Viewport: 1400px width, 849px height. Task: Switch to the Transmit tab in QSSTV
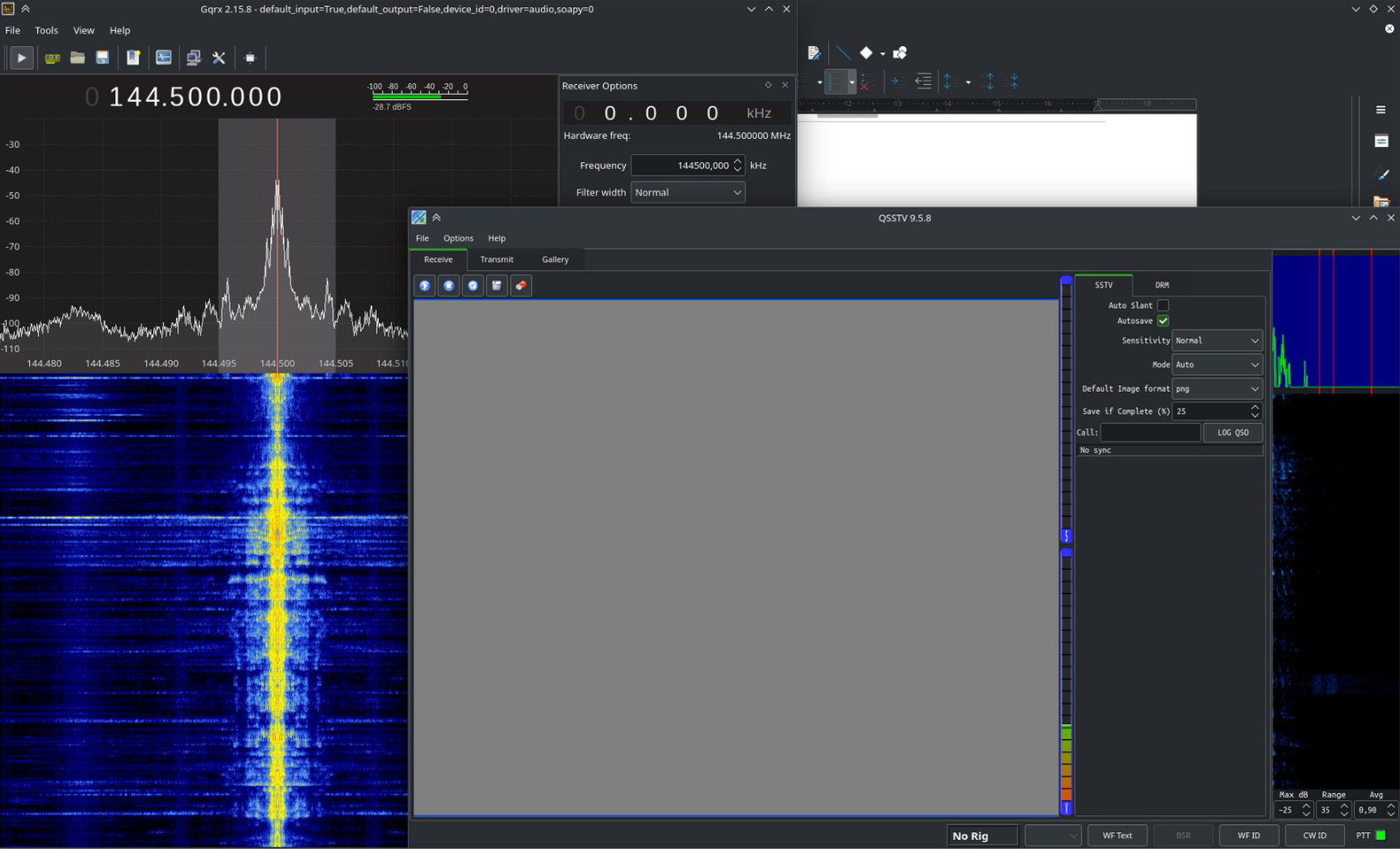point(497,260)
